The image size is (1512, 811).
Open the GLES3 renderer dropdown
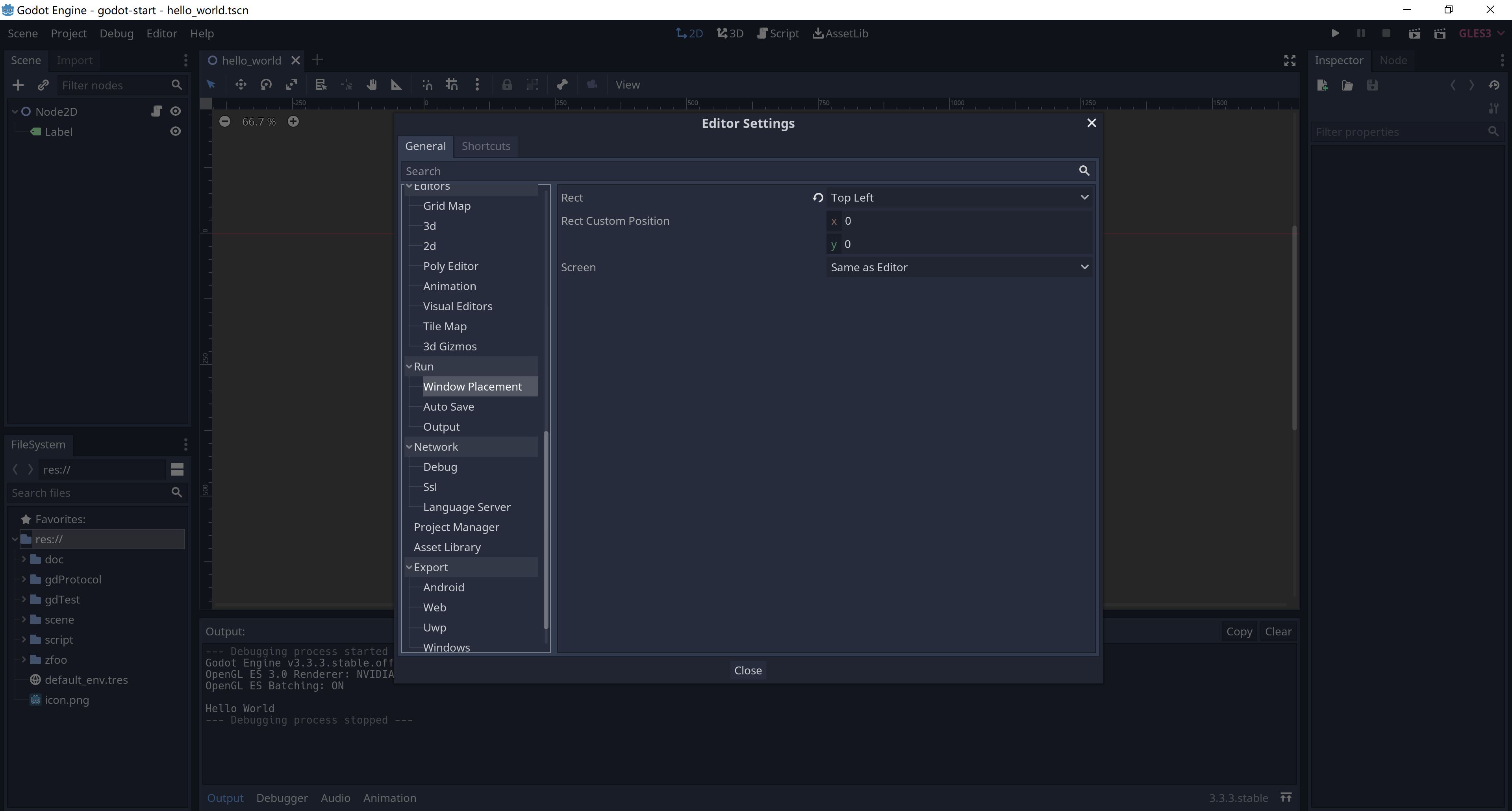tap(1482, 33)
